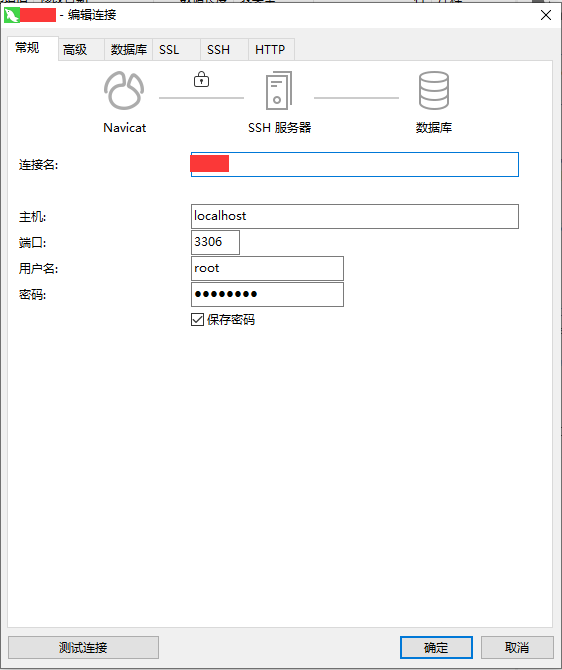This screenshot has width=562, height=670.
Task: Click the green MySQL icon in title bar
Action: [12, 15]
